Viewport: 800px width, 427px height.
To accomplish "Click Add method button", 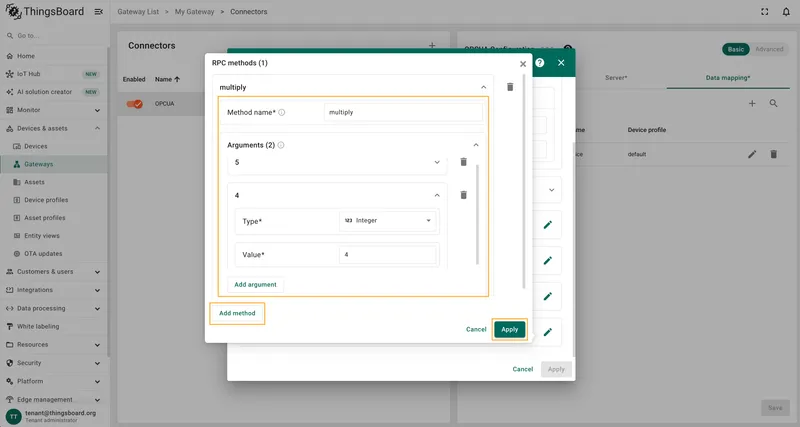I will [237, 313].
